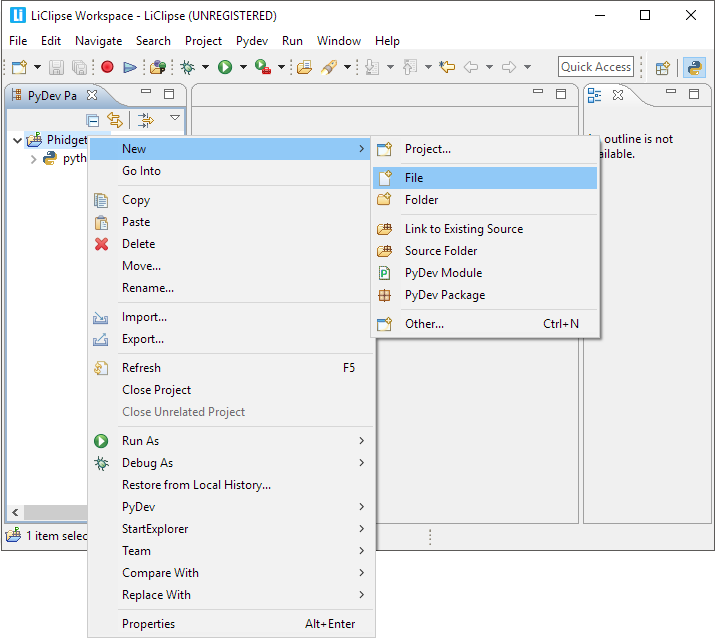
Task: Select Copy in the context menu
Action: click(x=231, y=200)
